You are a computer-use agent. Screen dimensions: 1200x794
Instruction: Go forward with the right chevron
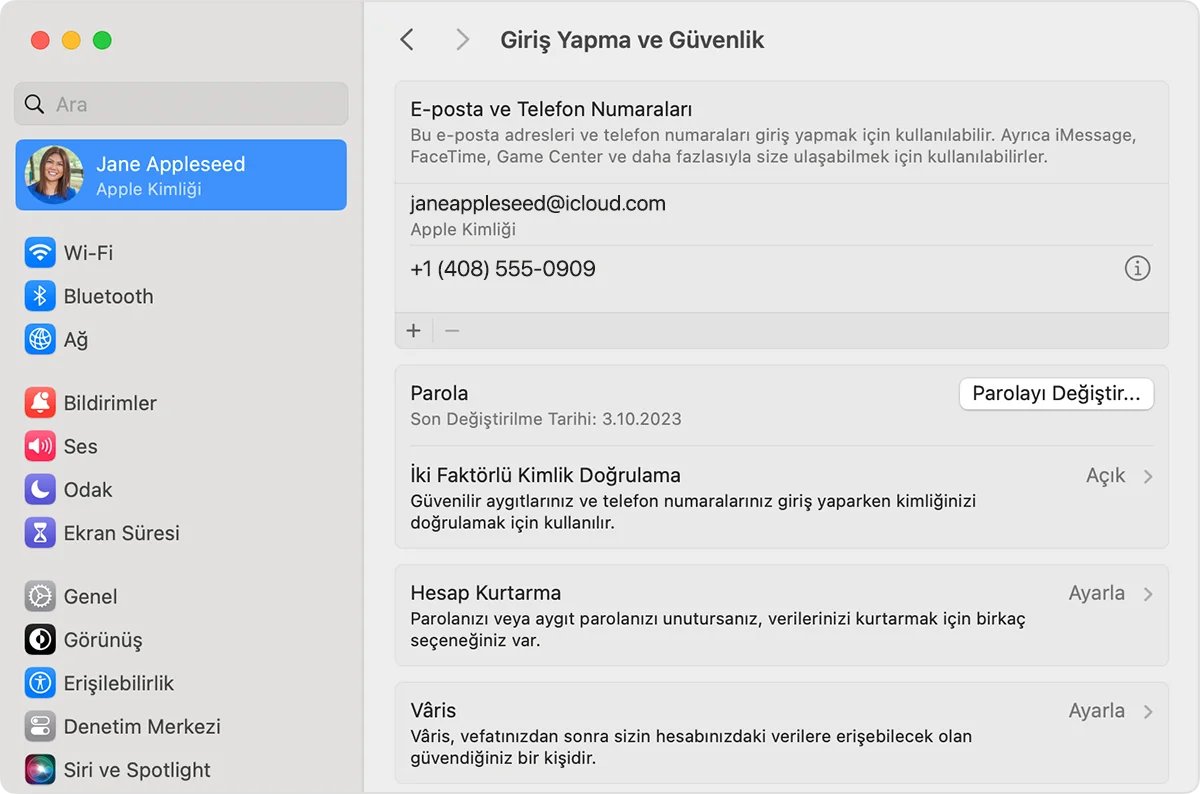pos(461,39)
